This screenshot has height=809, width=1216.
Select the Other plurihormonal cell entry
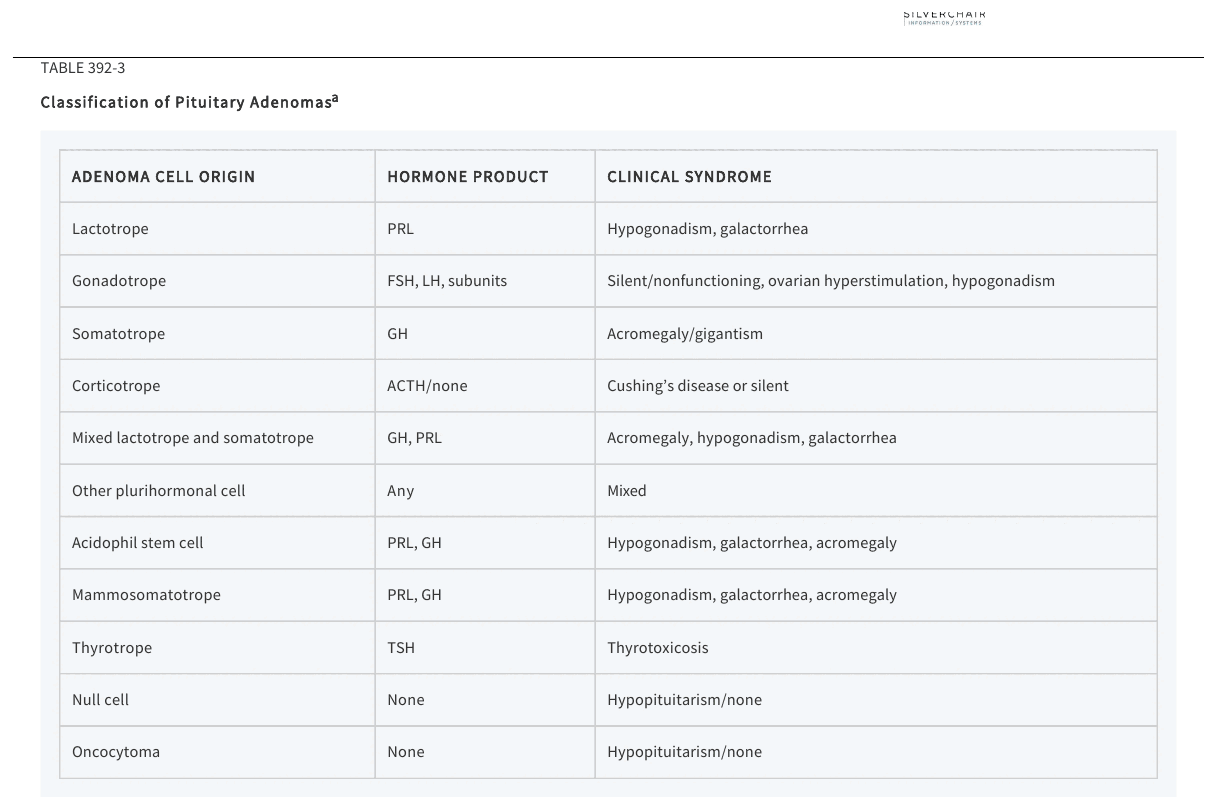[x=217, y=491]
